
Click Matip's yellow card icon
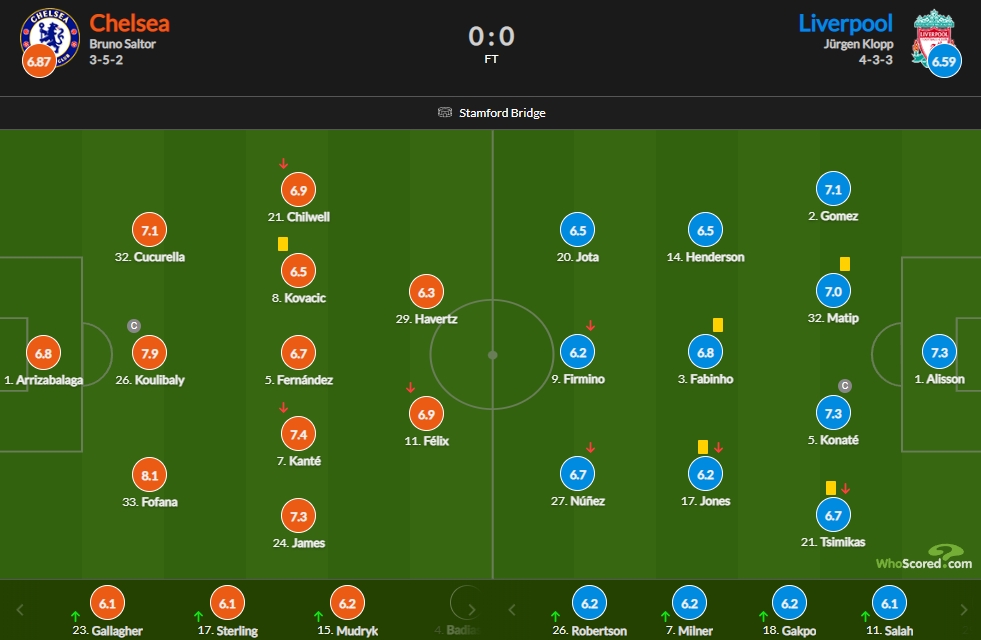coord(845,264)
